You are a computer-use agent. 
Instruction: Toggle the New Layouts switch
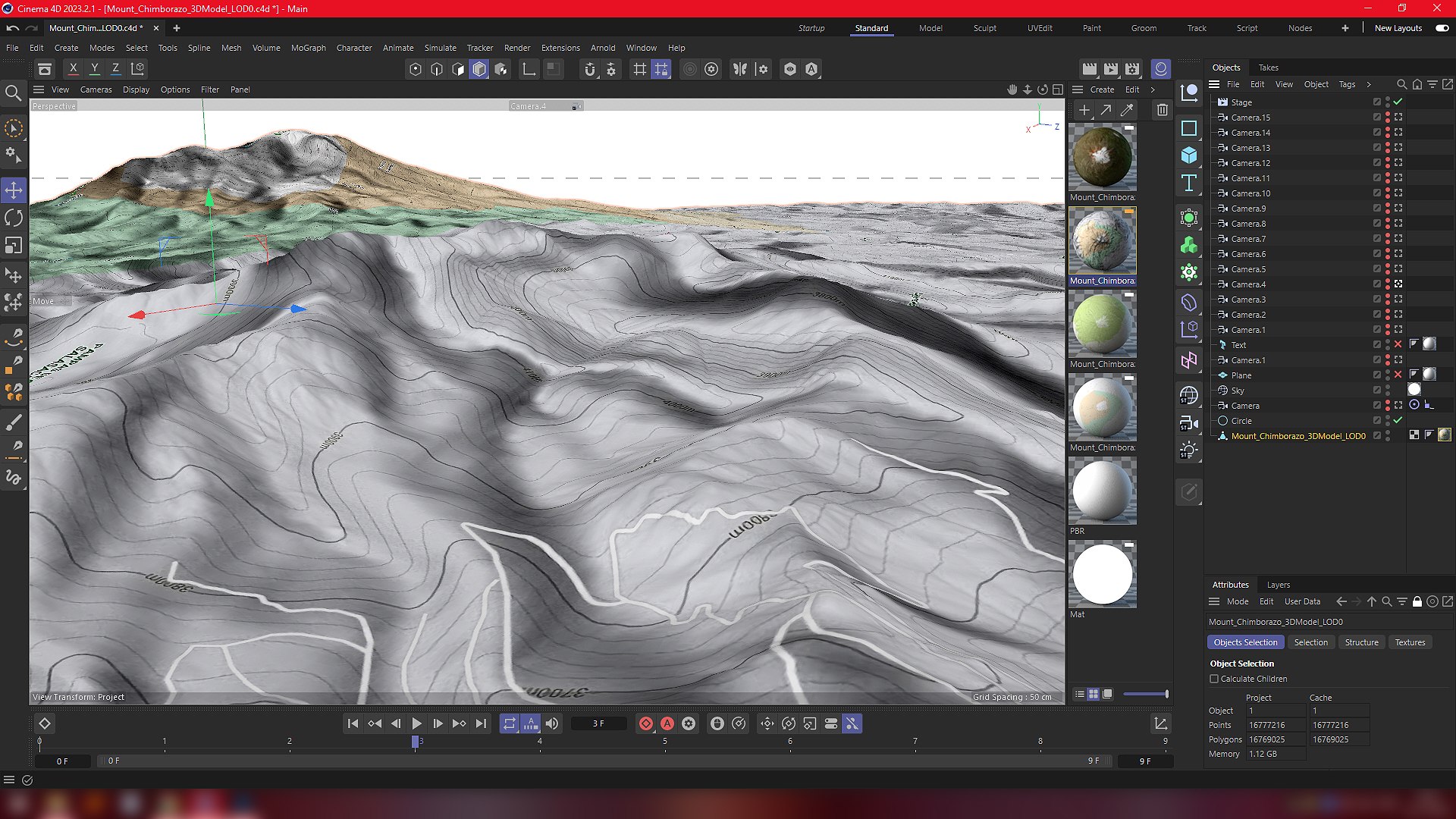[1442, 28]
